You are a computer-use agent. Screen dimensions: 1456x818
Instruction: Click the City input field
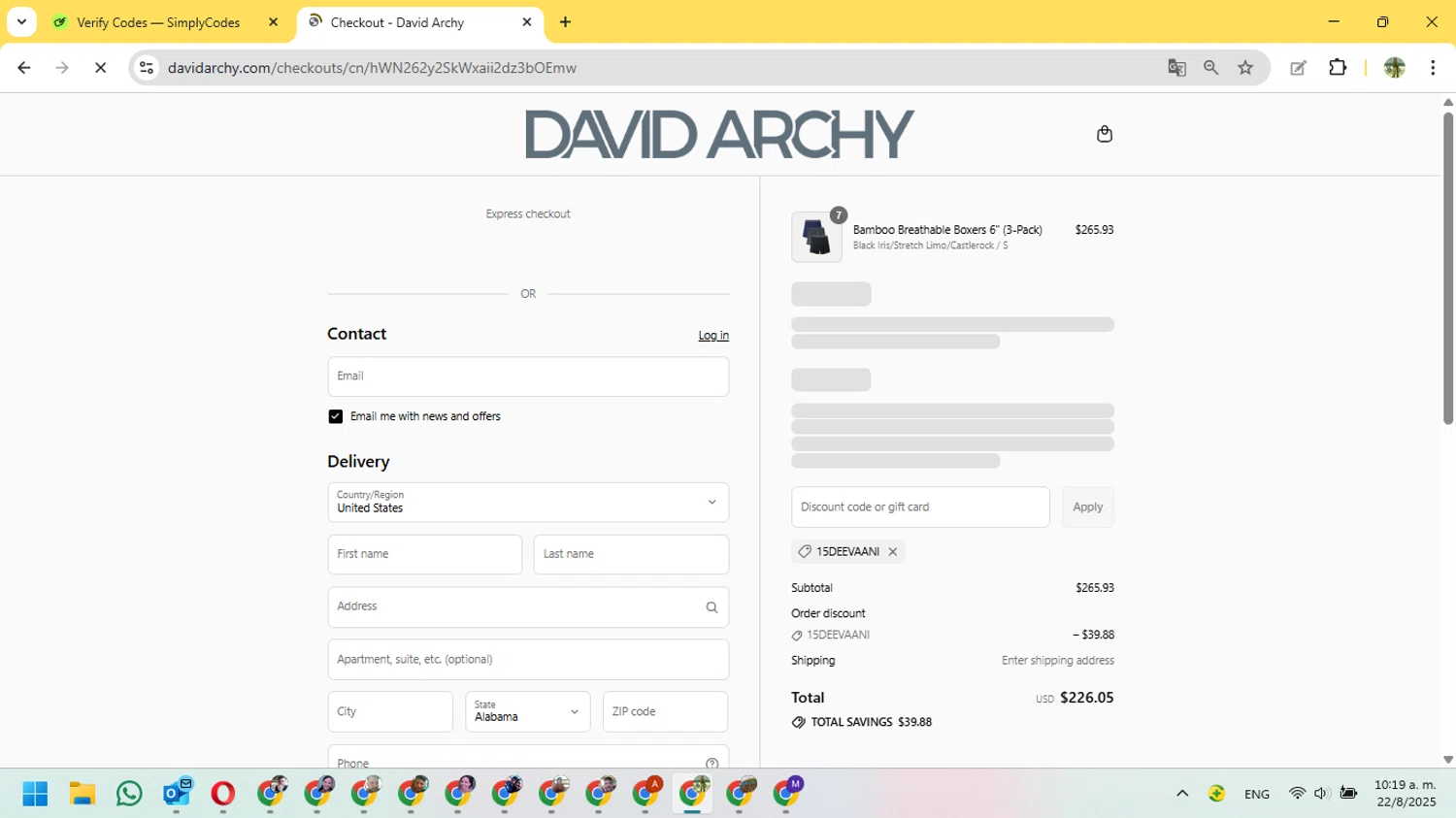coord(390,711)
